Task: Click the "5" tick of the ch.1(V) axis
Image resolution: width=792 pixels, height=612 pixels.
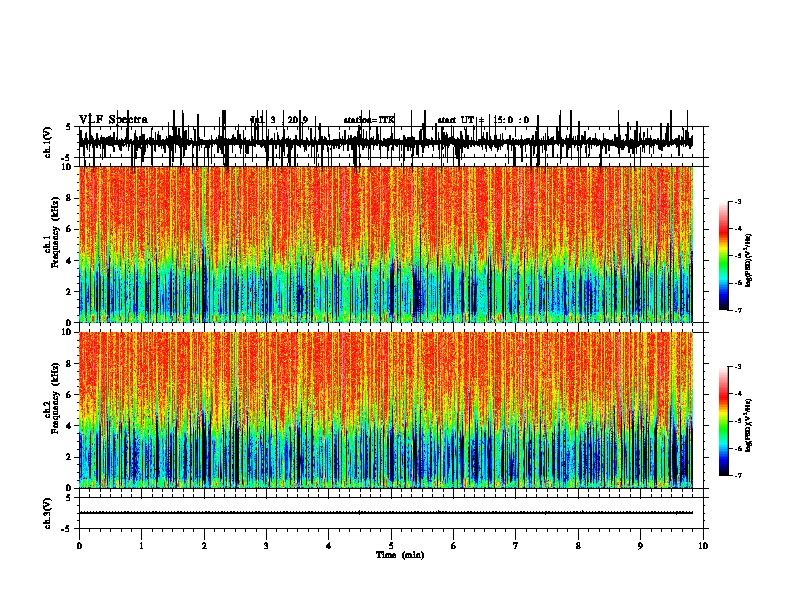Action: click(x=70, y=126)
